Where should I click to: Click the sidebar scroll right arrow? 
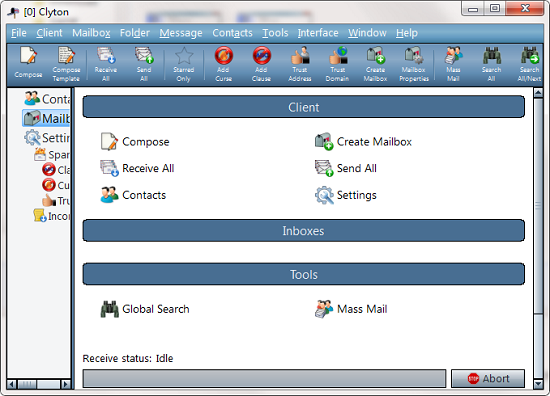click(66, 384)
